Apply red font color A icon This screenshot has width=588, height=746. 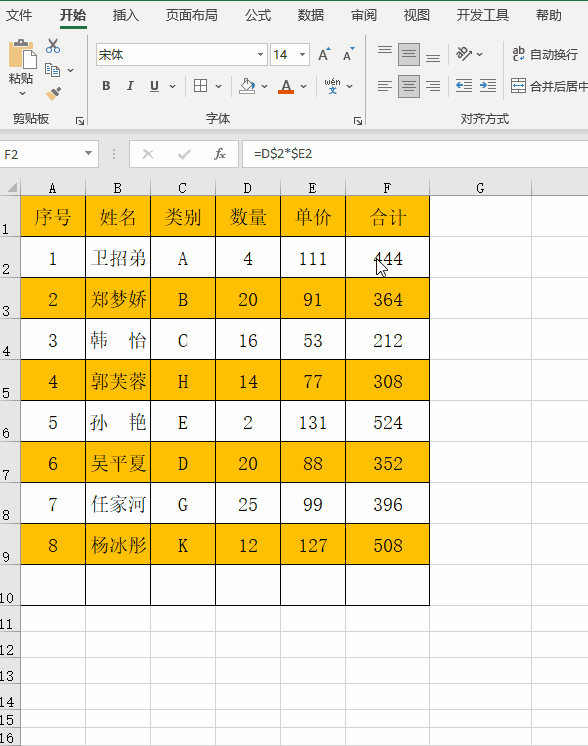click(285, 86)
